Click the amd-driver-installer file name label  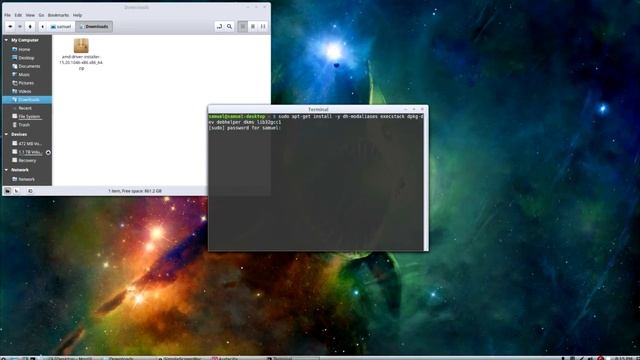coord(81,62)
